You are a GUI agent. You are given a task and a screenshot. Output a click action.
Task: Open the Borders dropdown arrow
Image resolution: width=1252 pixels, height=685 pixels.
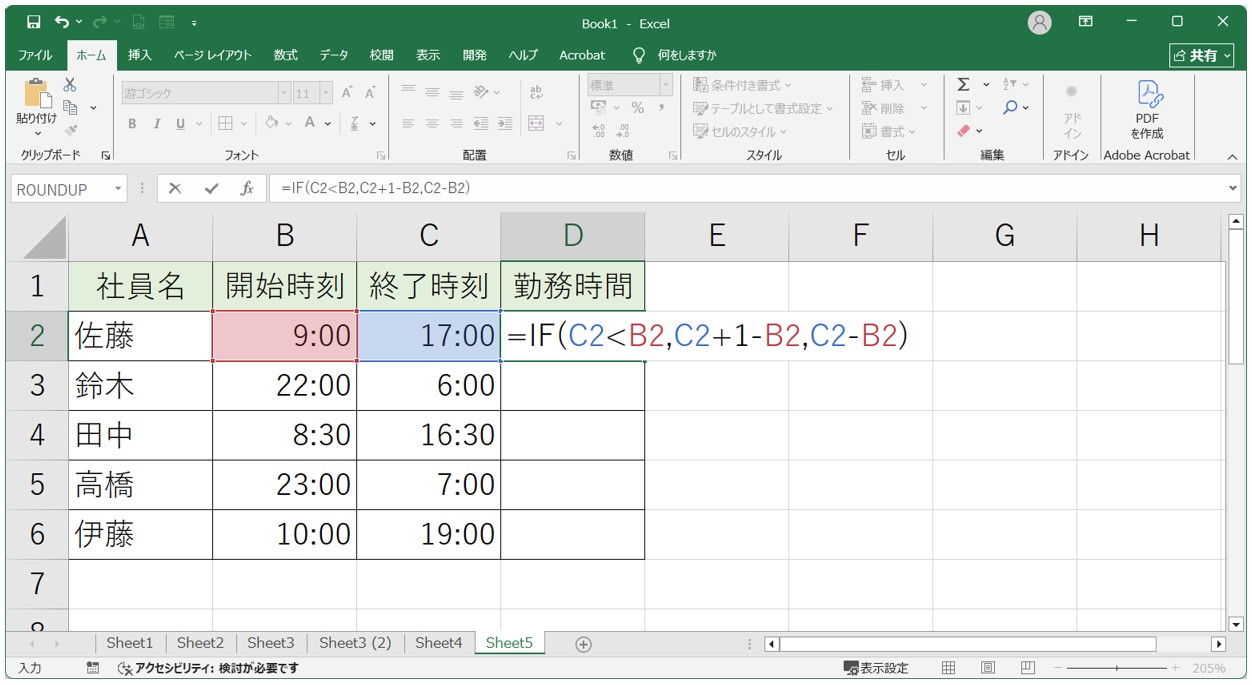pyautogui.click(x=243, y=124)
